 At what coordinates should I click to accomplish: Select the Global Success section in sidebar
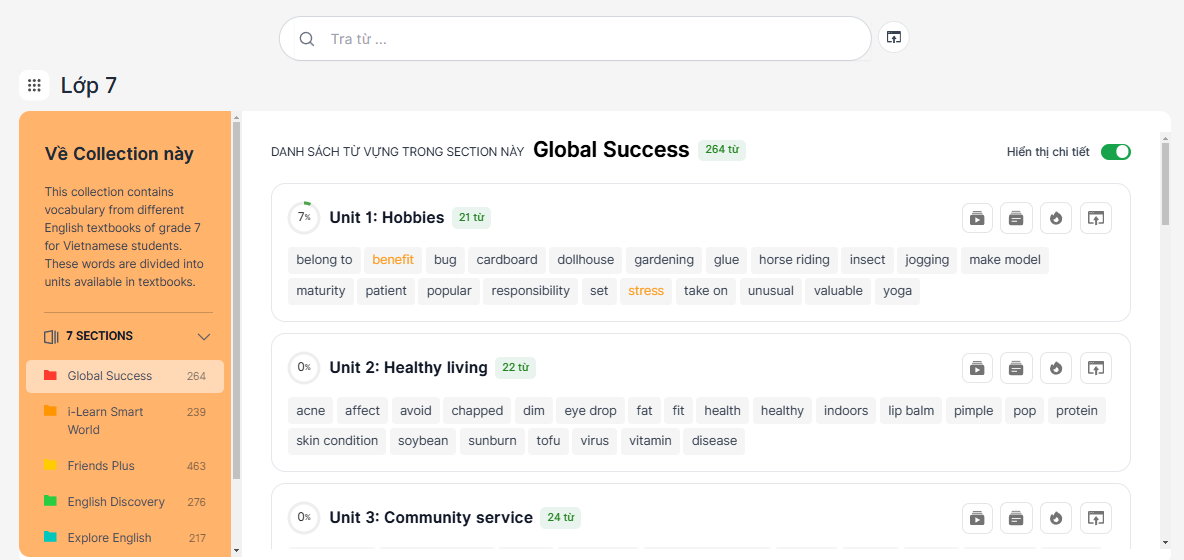(110, 376)
